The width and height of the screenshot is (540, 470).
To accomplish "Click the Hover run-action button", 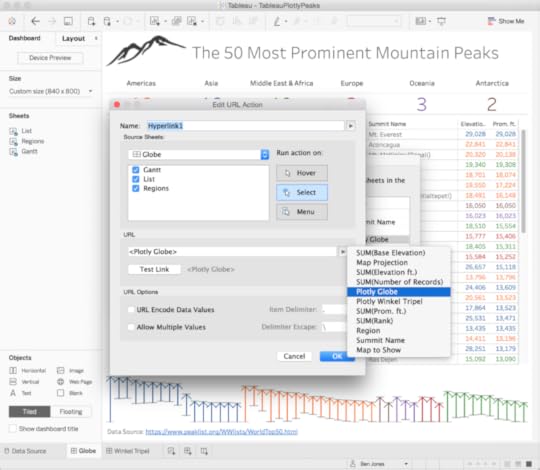I will pos(302,173).
